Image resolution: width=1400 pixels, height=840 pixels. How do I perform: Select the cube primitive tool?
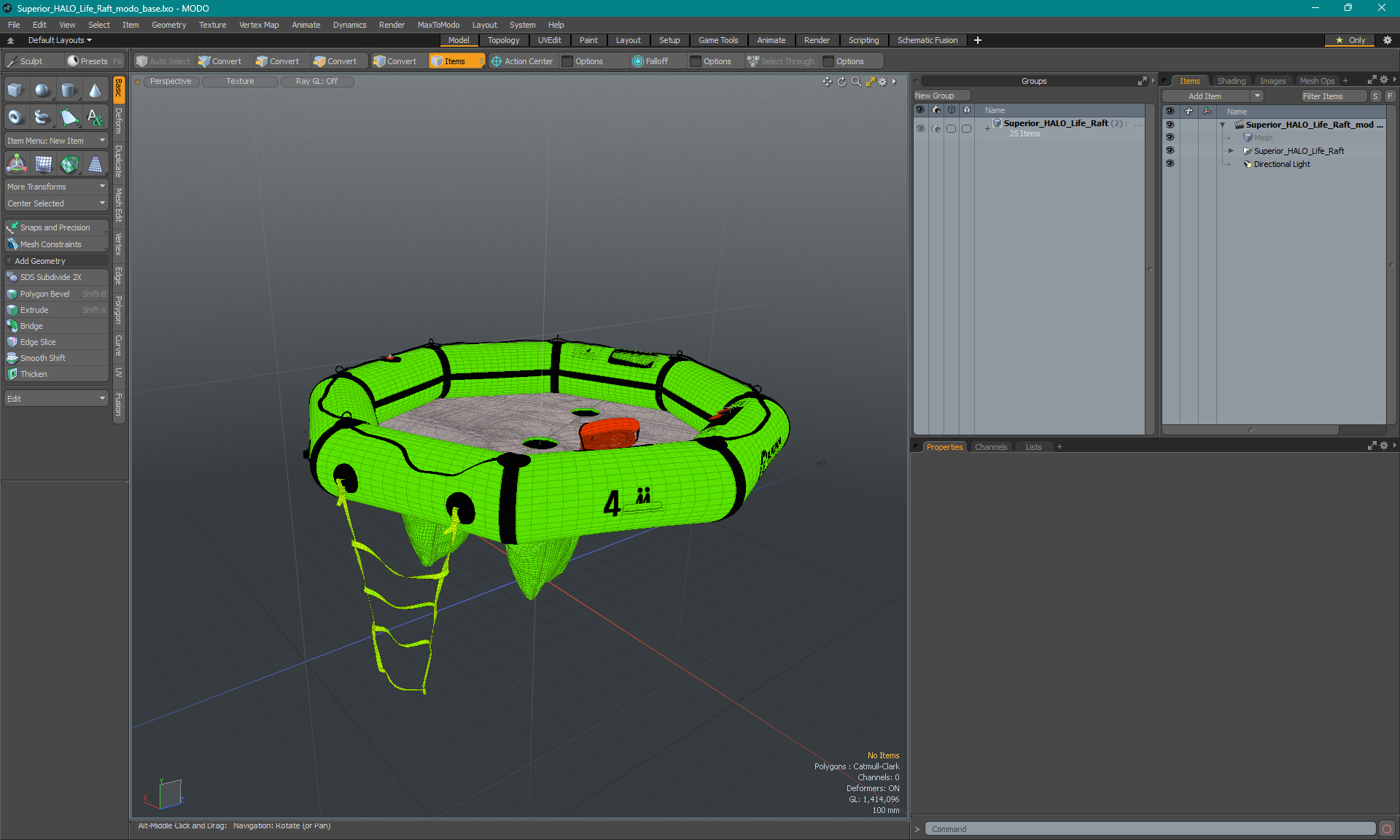pyautogui.click(x=16, y=90)
